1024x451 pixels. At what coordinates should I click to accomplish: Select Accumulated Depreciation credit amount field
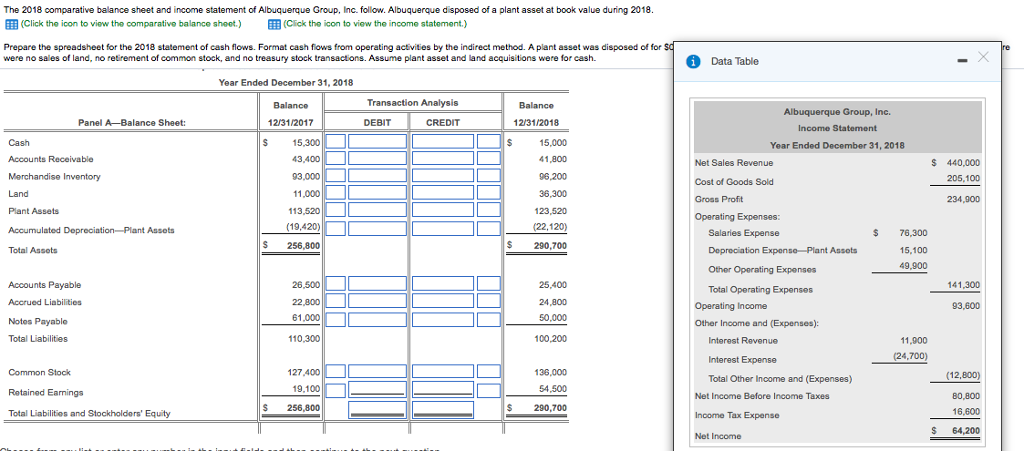[x=443, y=227]
